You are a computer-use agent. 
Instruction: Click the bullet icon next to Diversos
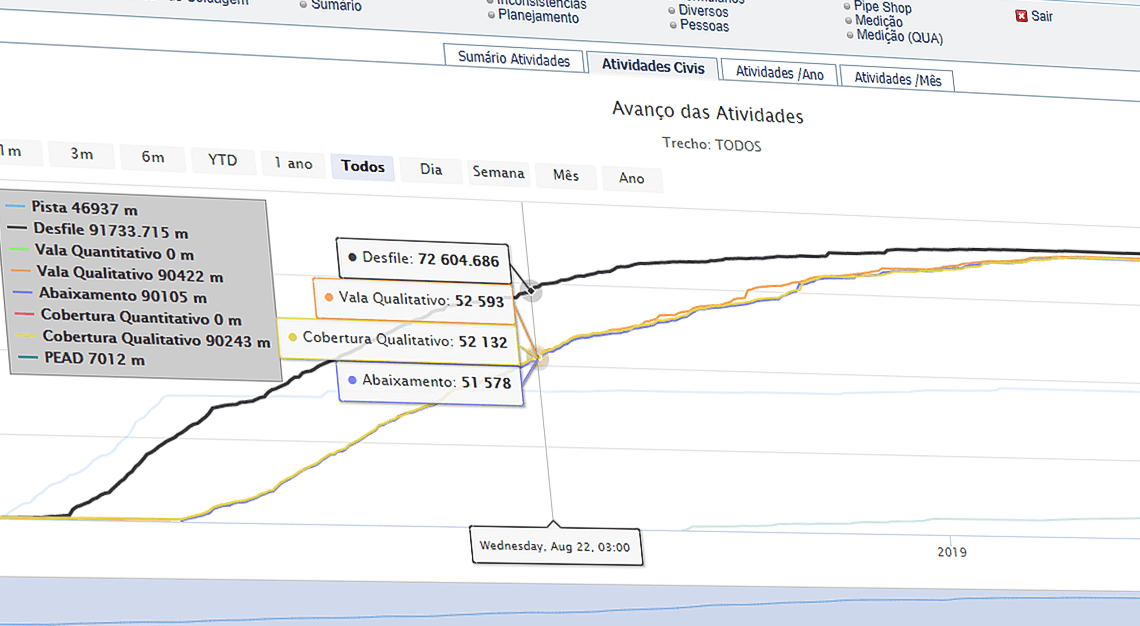pyautogui.click(x=673, y=11)
